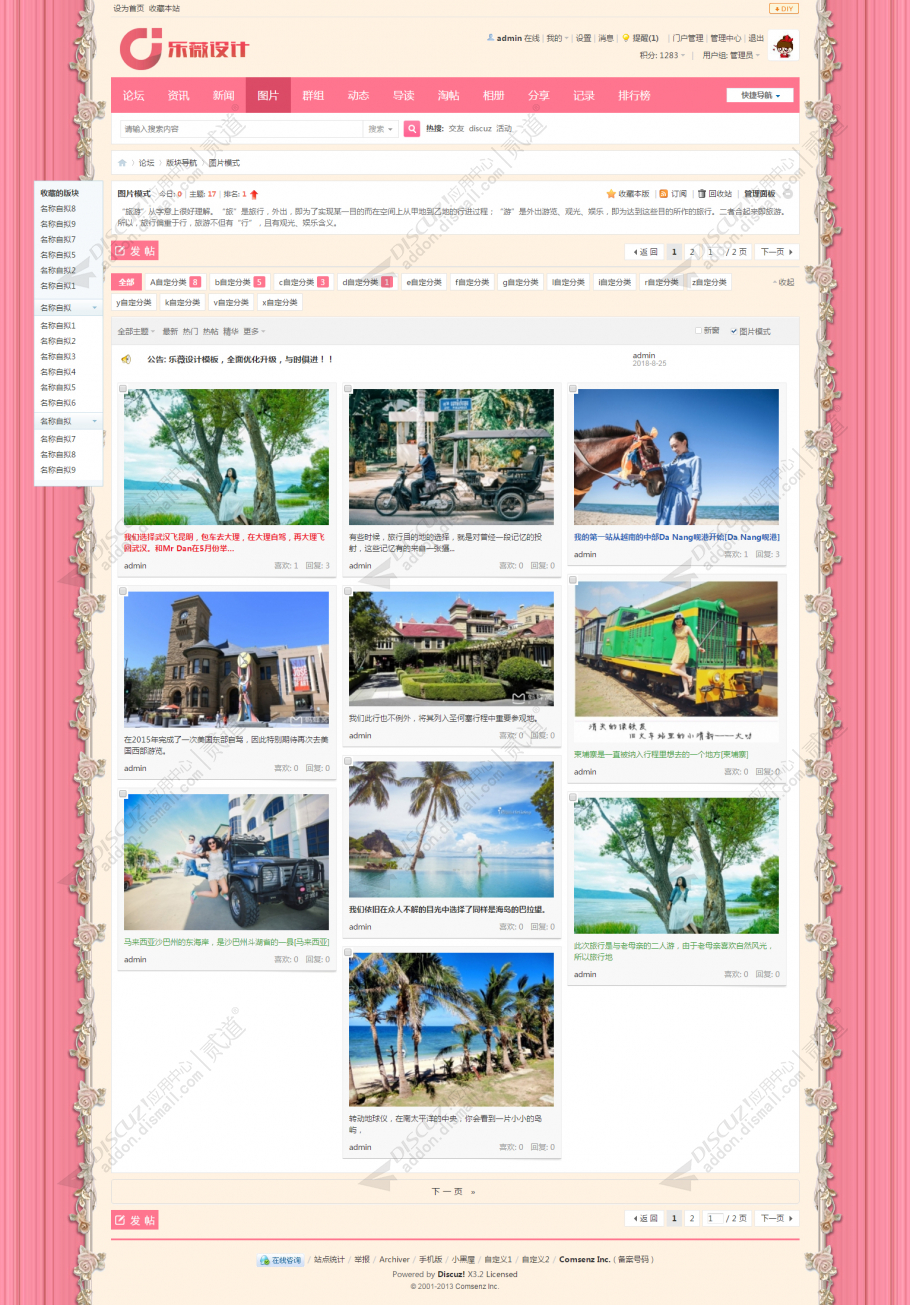Image resolution: width=910 pixels, height=1305 pixels.
Task: Open the 搜索 type dropdown
Action: [381, 129]
